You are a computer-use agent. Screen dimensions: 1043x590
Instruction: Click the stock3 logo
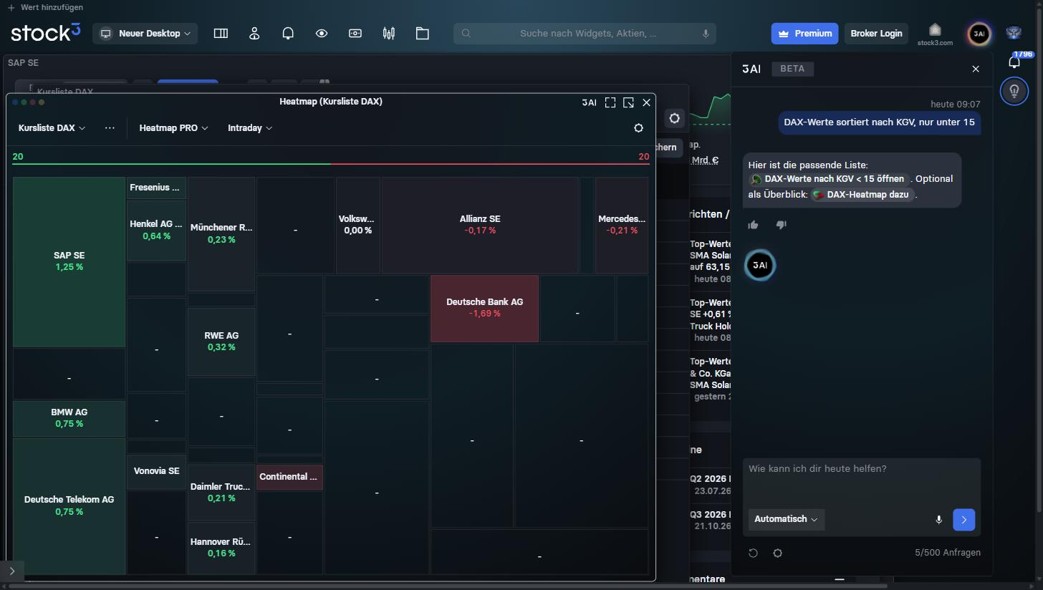pyautogui.click(x=45, y=33)
